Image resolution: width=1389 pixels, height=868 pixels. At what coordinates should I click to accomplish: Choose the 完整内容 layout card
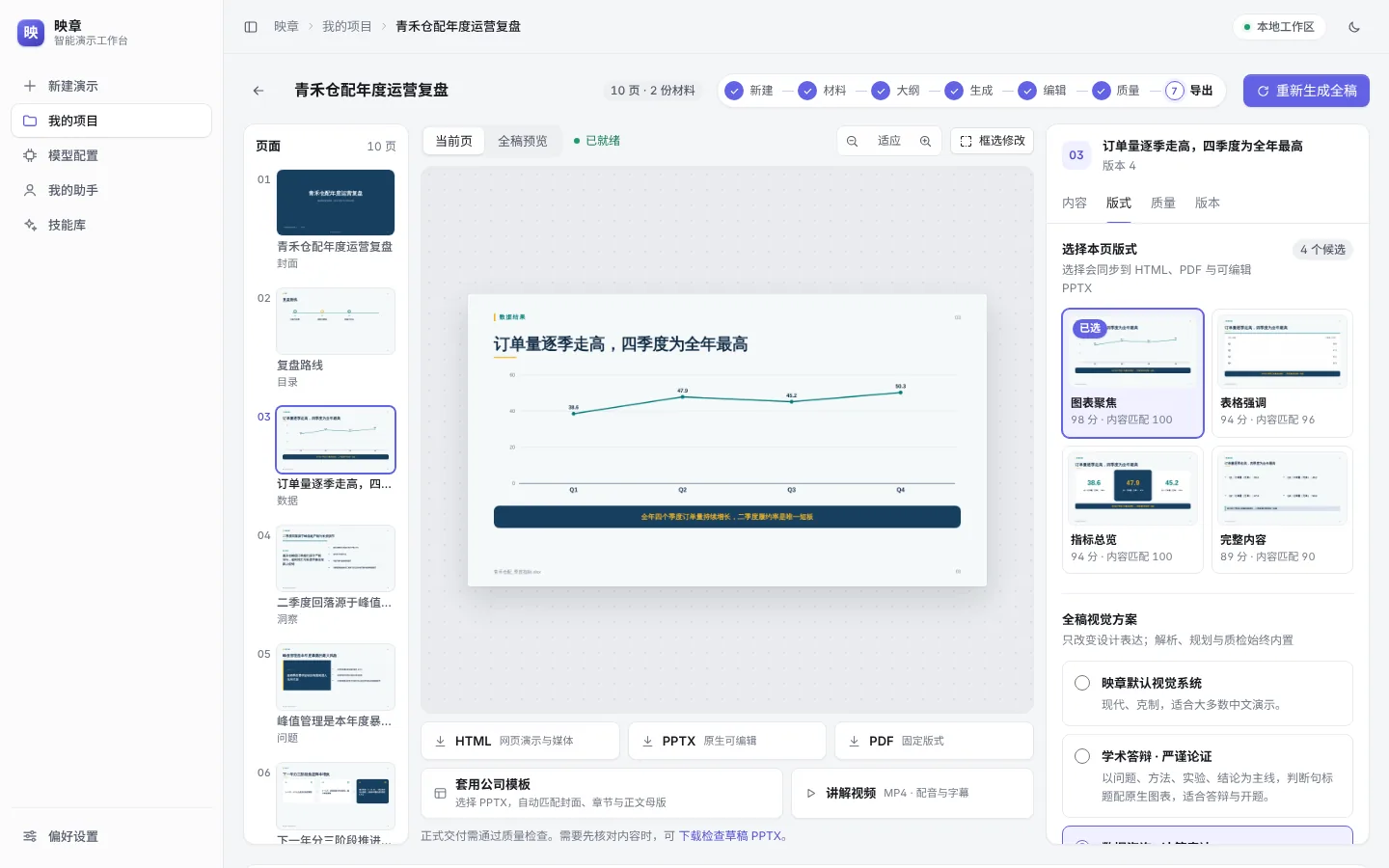pos(1282,510)
